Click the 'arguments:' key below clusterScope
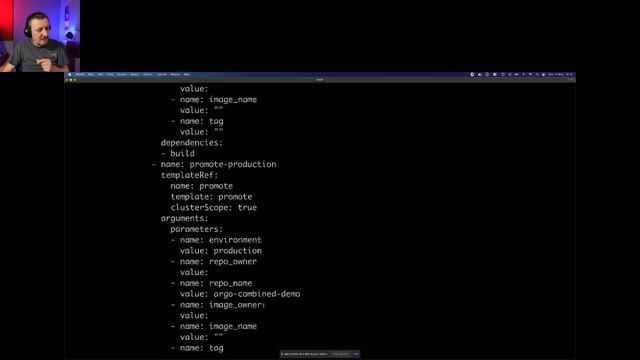 tap(184, 218)
